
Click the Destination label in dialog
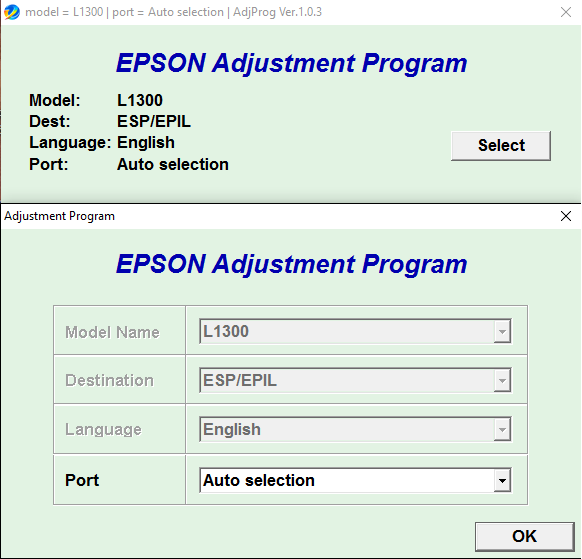[109, 380]
